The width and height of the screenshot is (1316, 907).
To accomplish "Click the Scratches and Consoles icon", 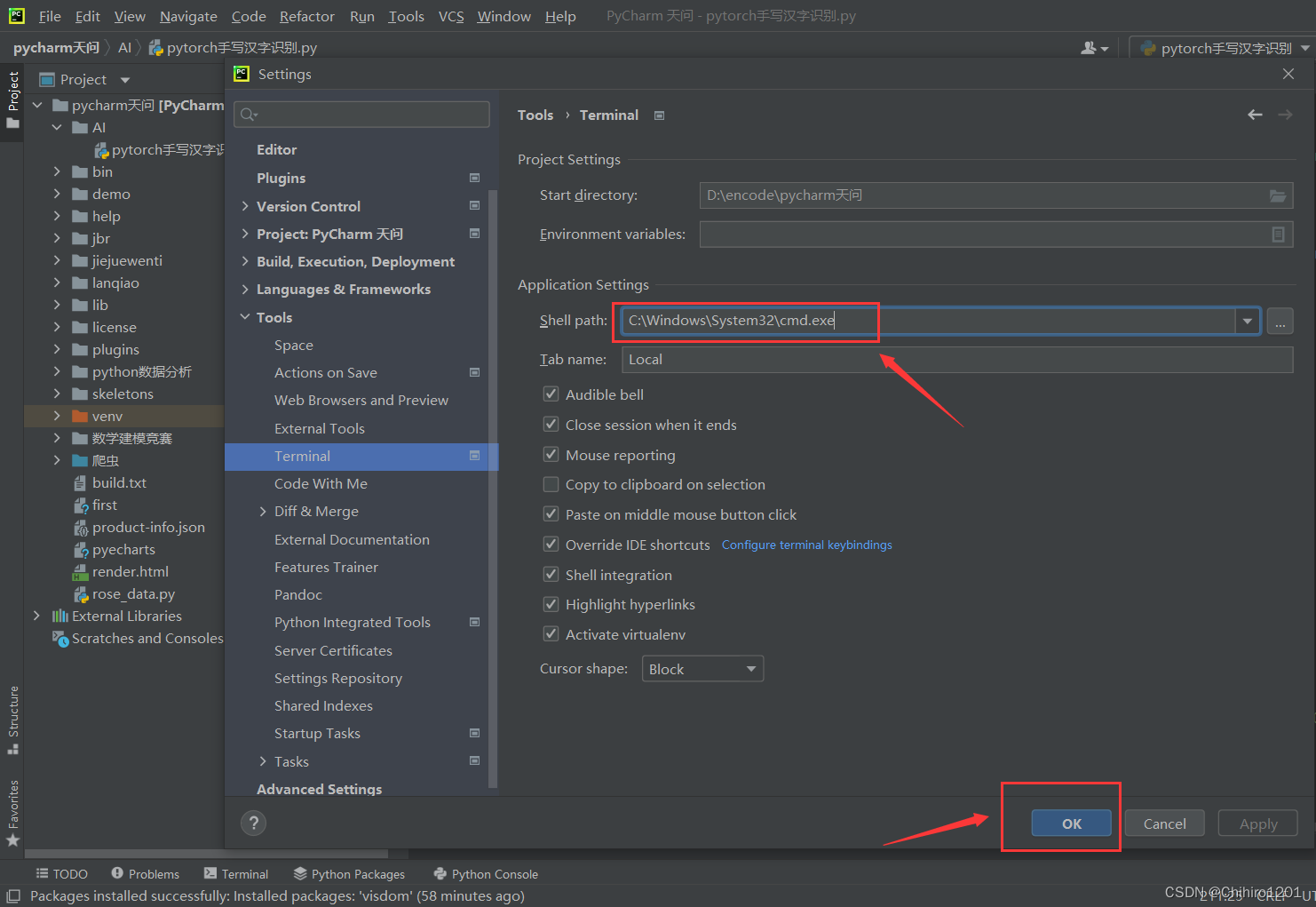I will pyautogui.click(x=60, y=639).
